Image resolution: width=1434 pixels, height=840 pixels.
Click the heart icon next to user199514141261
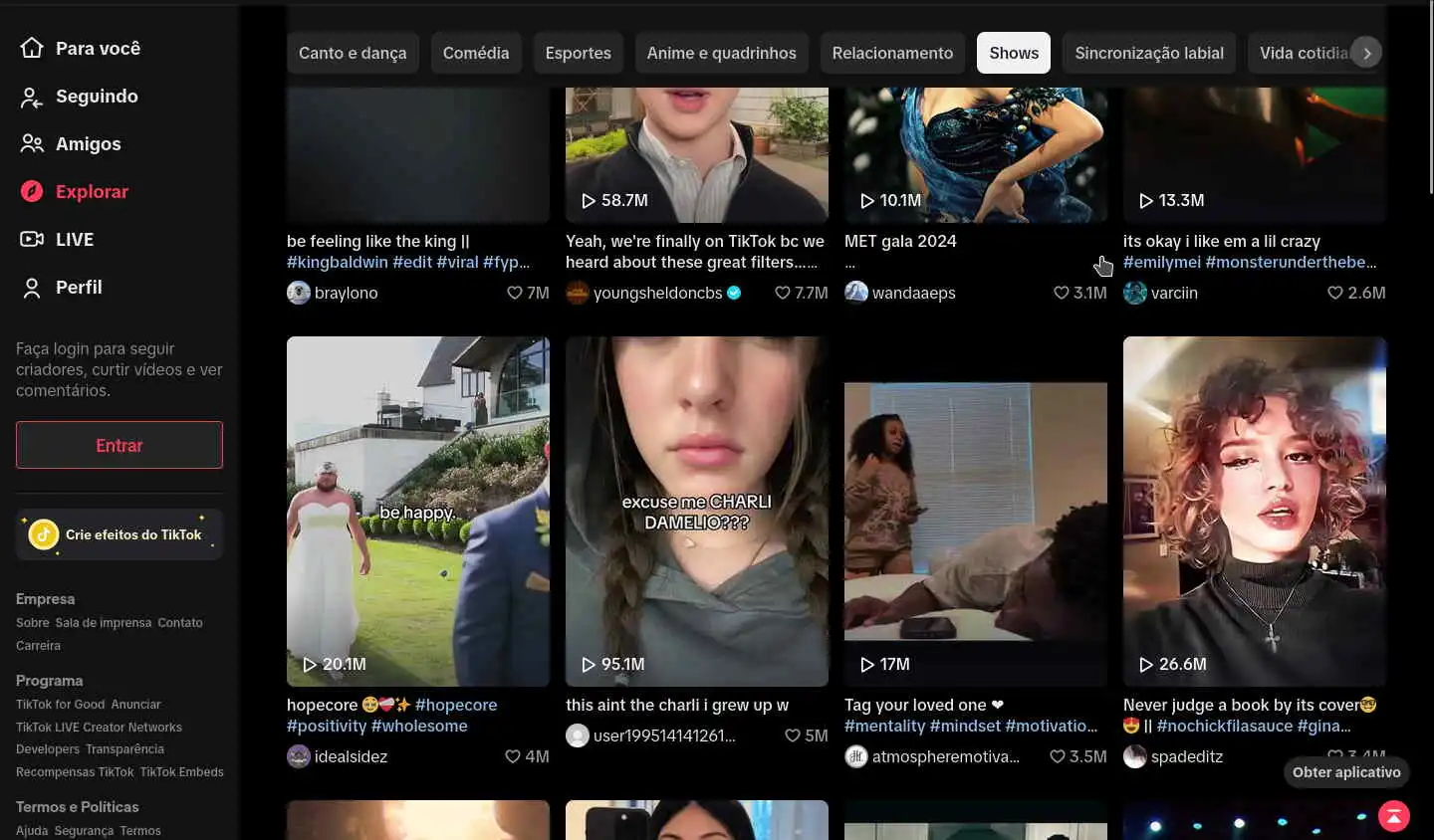(x=793, y=735)
